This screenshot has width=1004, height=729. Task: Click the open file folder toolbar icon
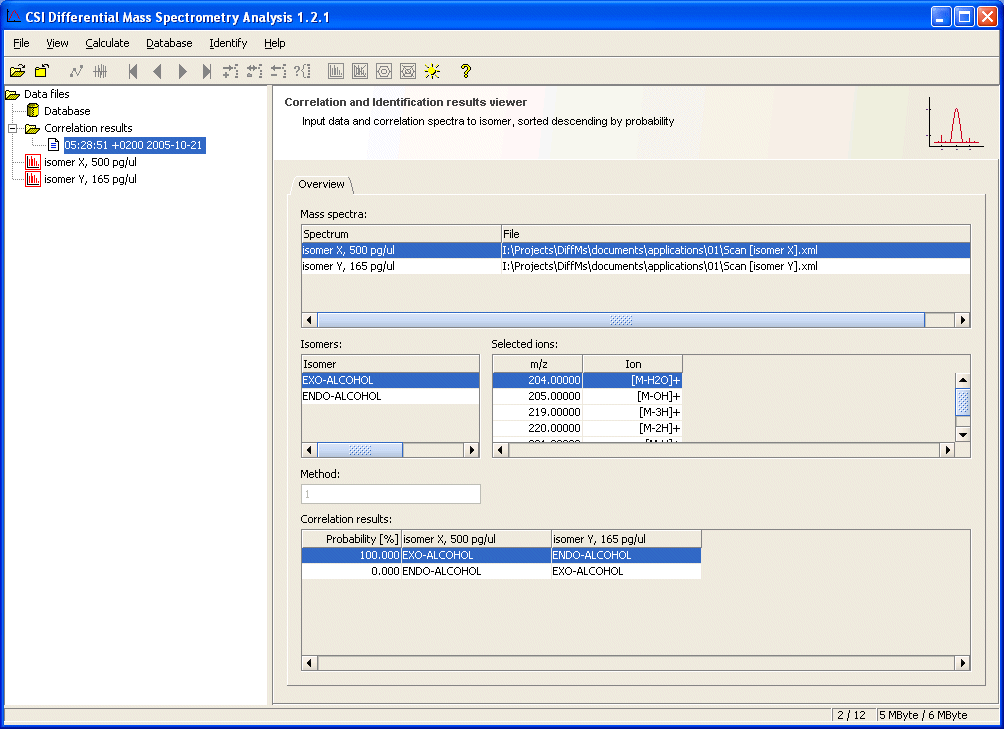pyautogui.click(x=17, y=71)
